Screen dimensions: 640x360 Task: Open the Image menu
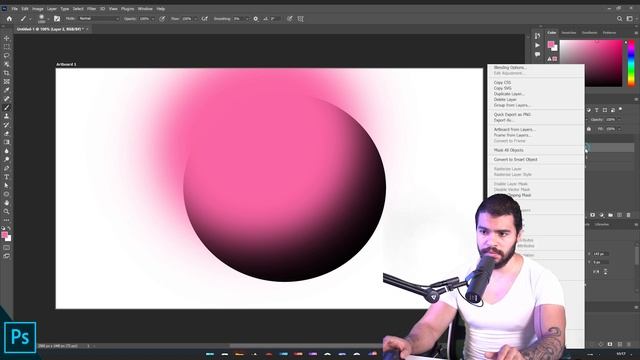[x=38, y=9]
